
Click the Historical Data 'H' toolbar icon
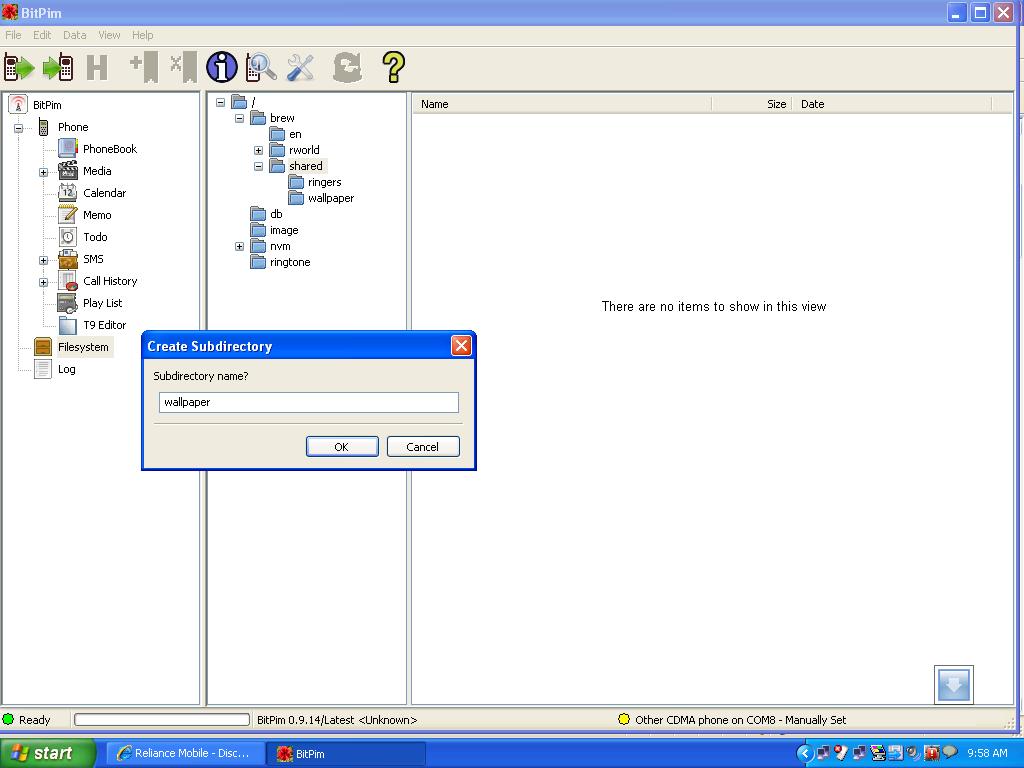[x=97, y=67]
